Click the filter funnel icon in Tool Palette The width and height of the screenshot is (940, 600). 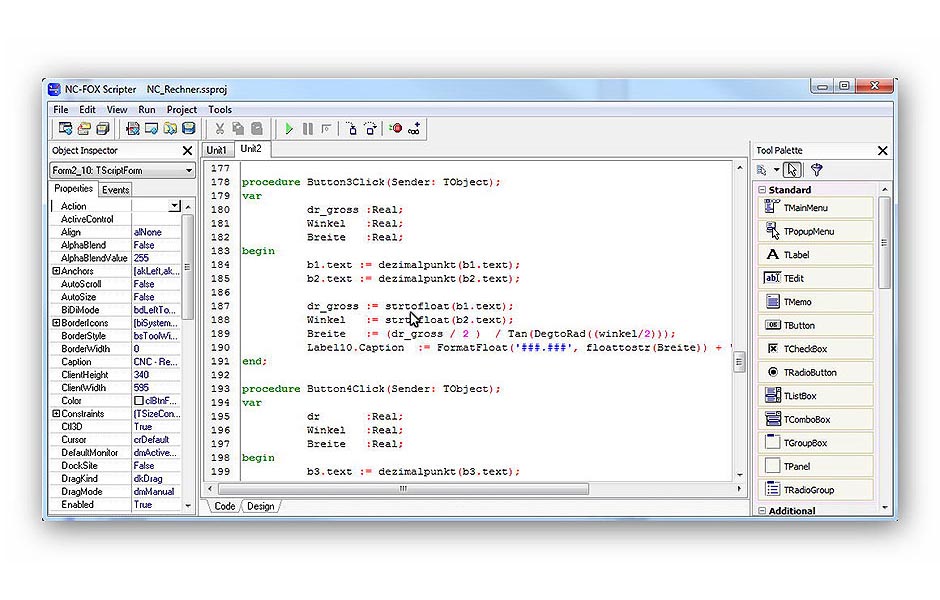pyautogui.click(x=816, y=171)
